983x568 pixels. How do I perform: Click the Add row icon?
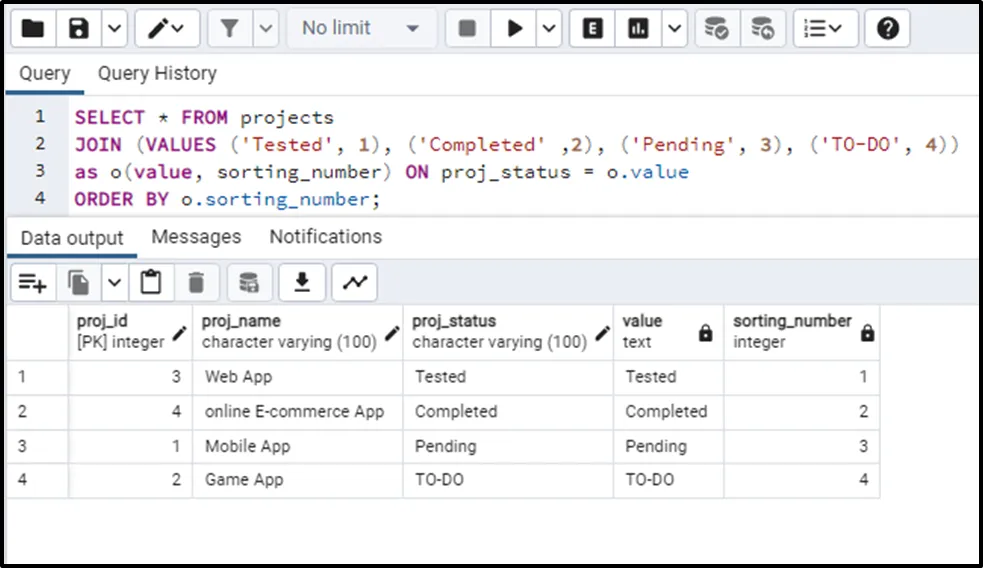pos(32,284)
